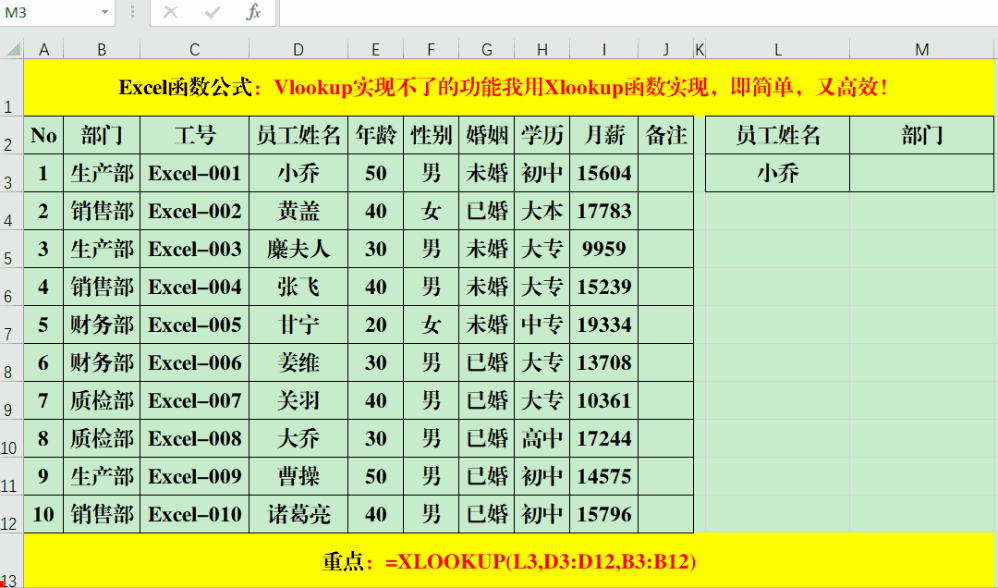Click the 月薪 header cell of the data table
The width and height of the screenshot is (998, 588).
point(602,135)
